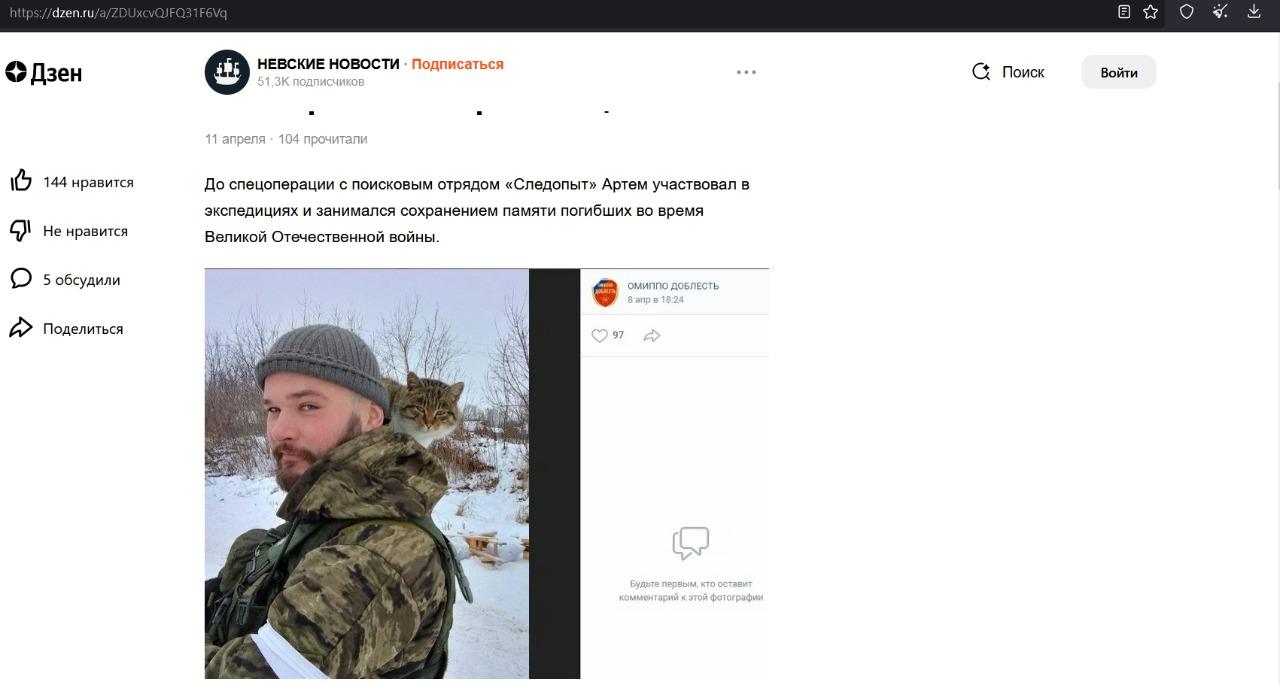Share the article via arrow icon
This screenshot has width=1280, height=685.
pyautogui.click(x=21, y=328)
